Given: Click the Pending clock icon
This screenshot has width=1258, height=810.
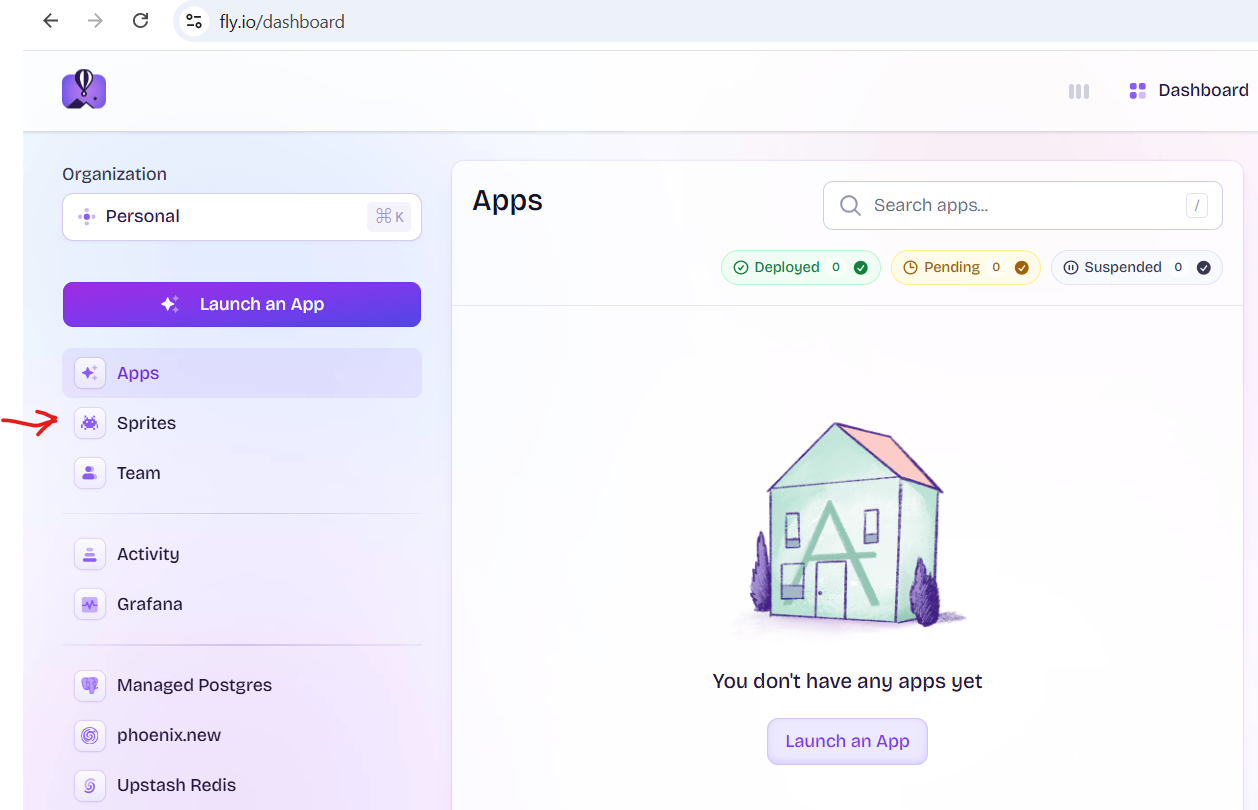Looking at the screenshot, I should 910,268.
